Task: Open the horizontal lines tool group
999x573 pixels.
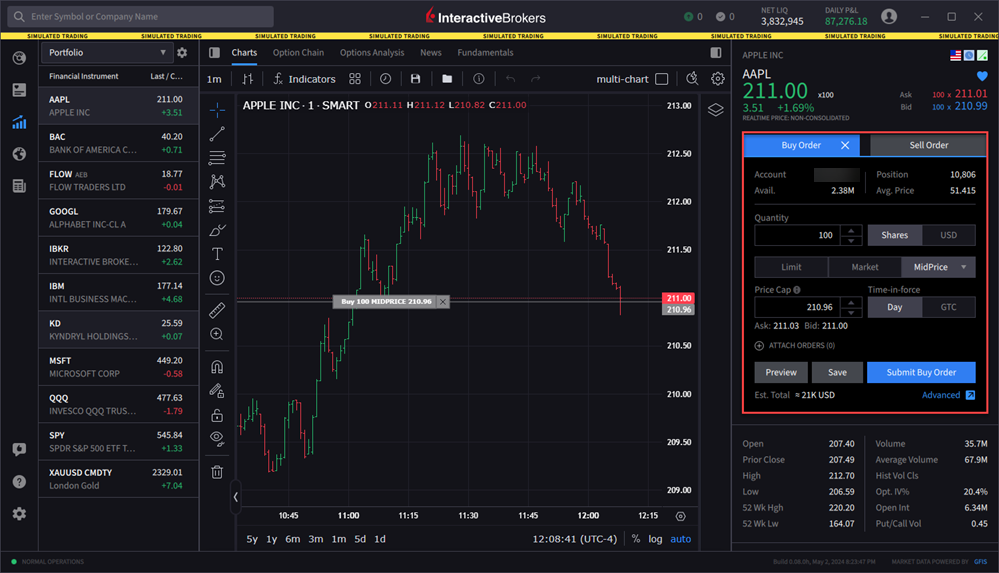Action: click(217, 157)
